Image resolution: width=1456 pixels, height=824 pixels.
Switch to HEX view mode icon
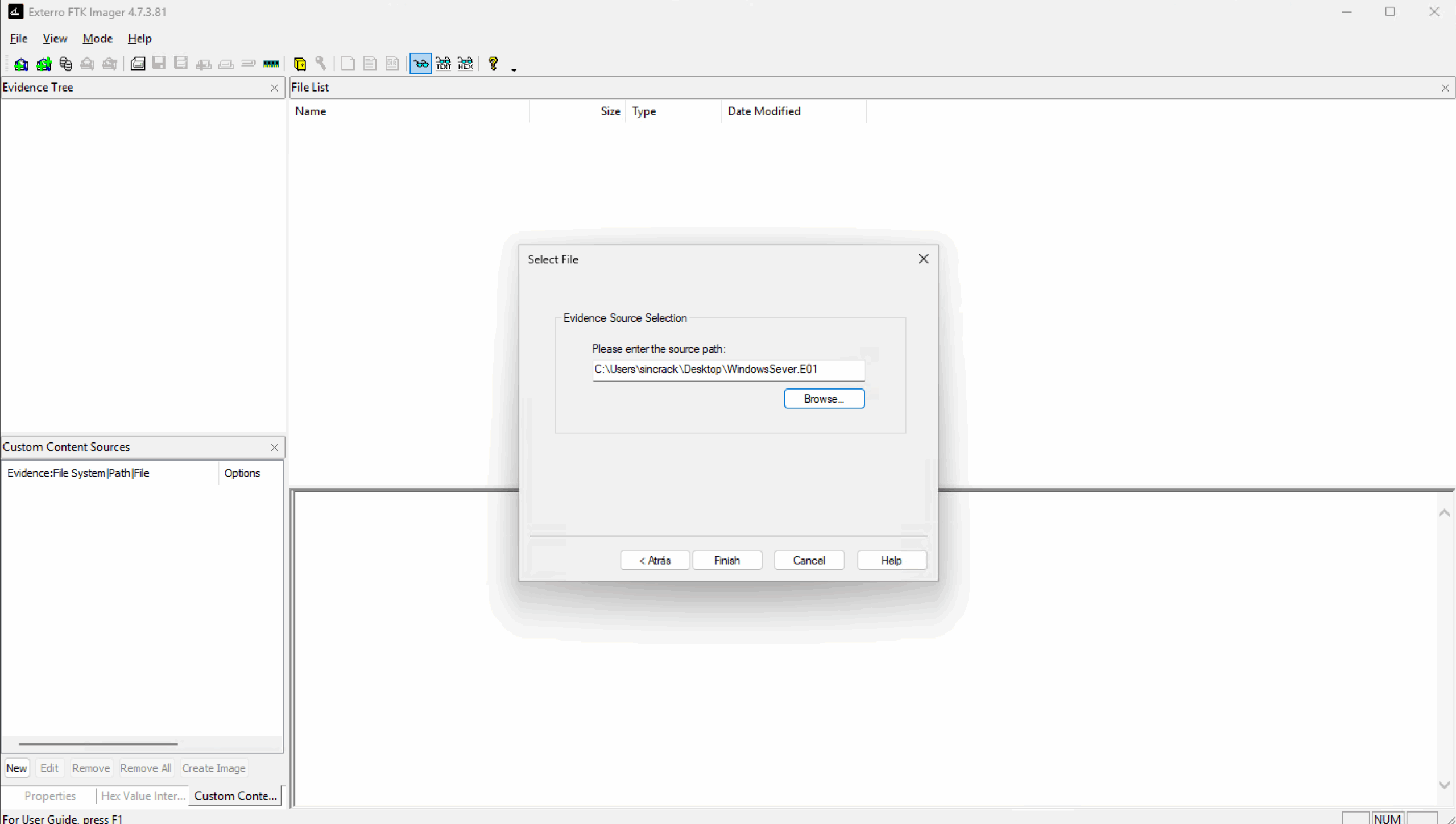tap(466, 63)
